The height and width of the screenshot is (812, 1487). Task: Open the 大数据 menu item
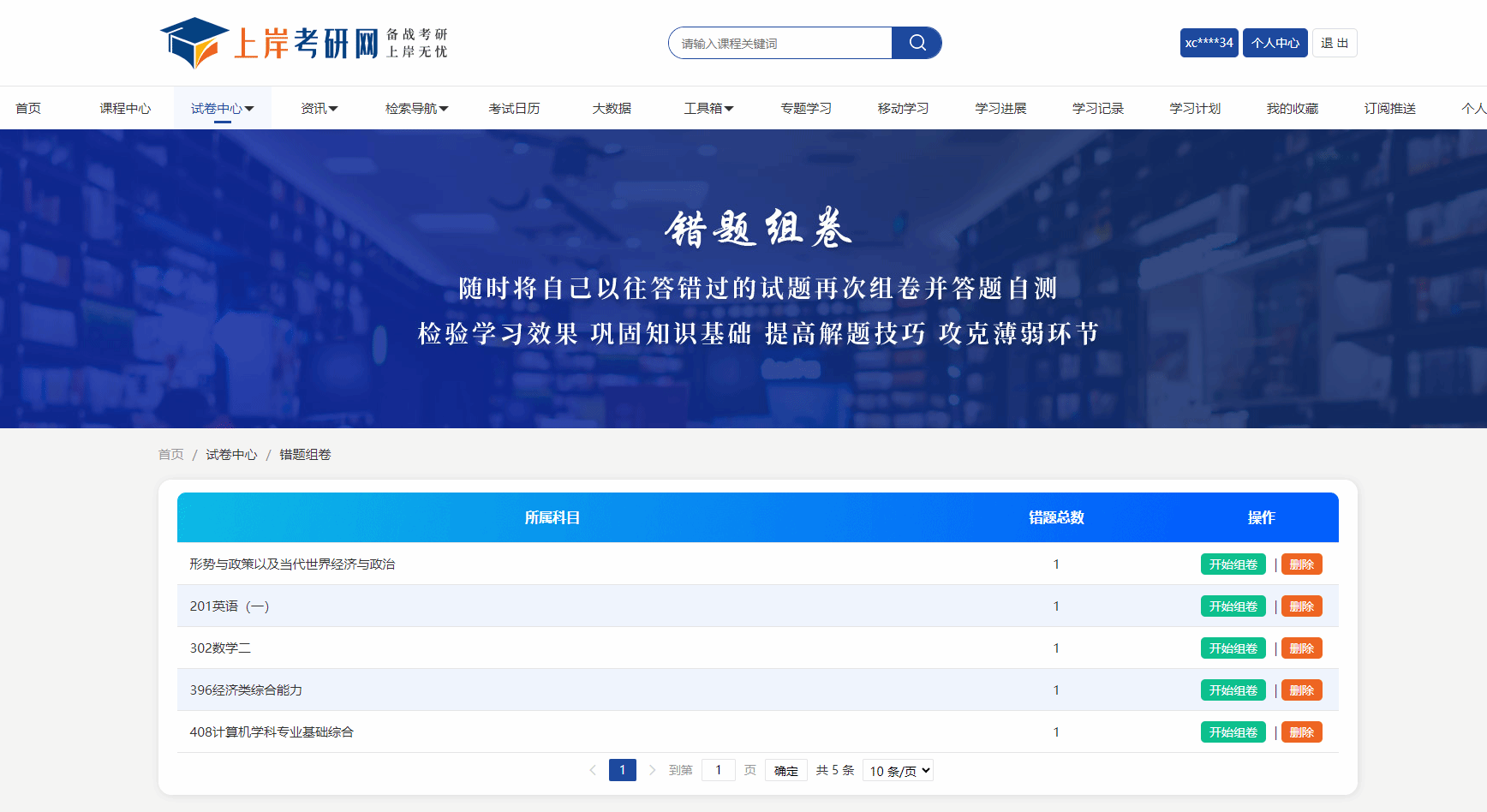pos(612,109)
